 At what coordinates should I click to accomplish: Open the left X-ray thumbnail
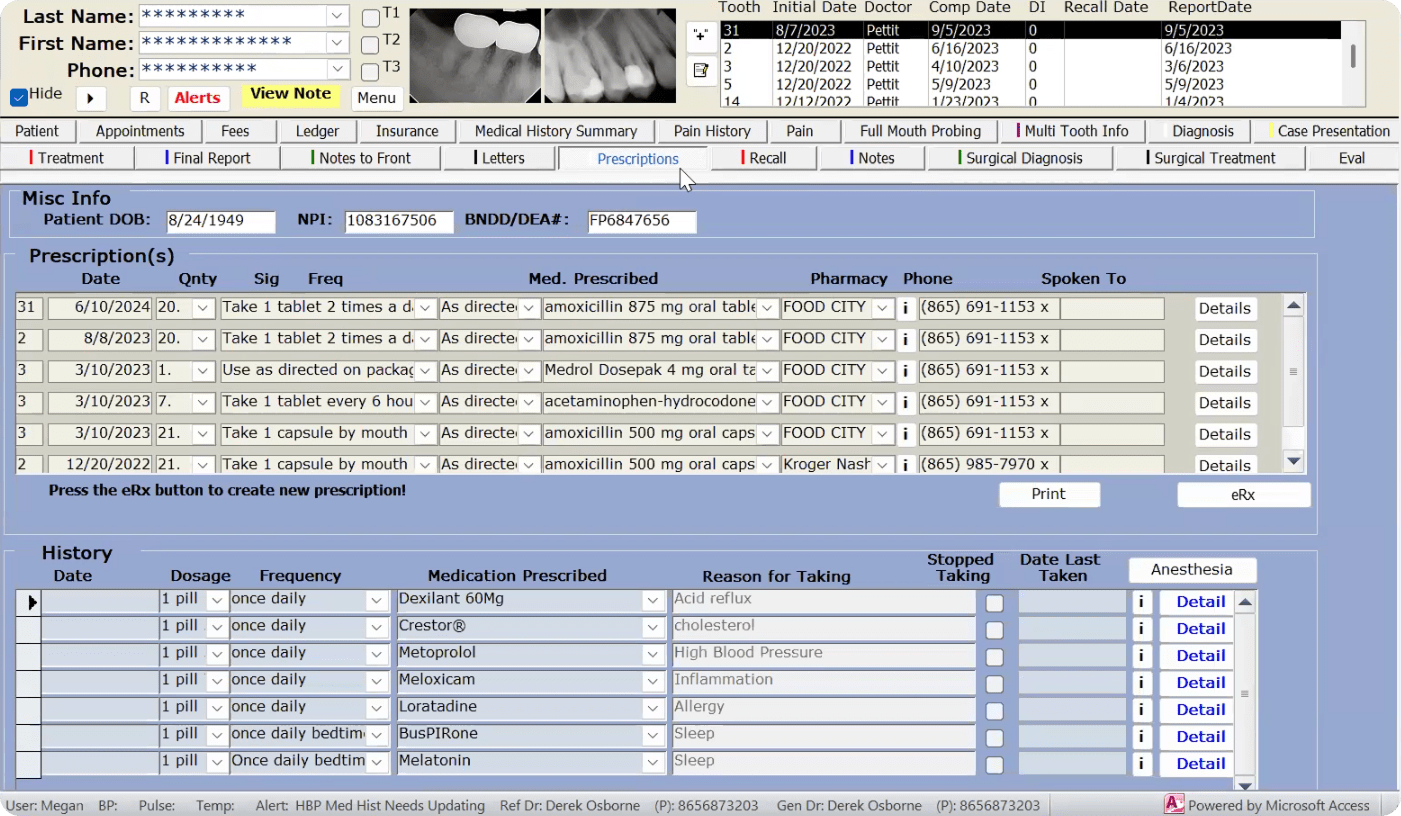475,56
